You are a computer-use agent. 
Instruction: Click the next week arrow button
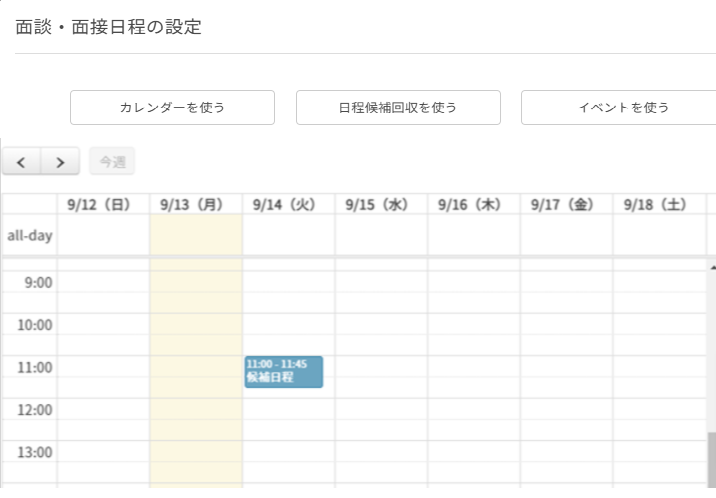point(60,162)
